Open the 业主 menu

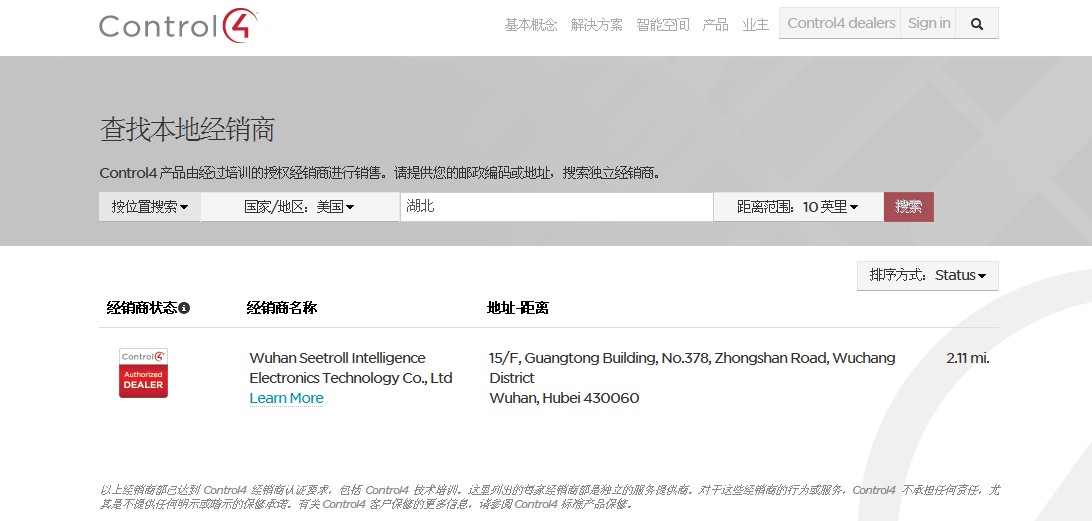coord(756,25)
